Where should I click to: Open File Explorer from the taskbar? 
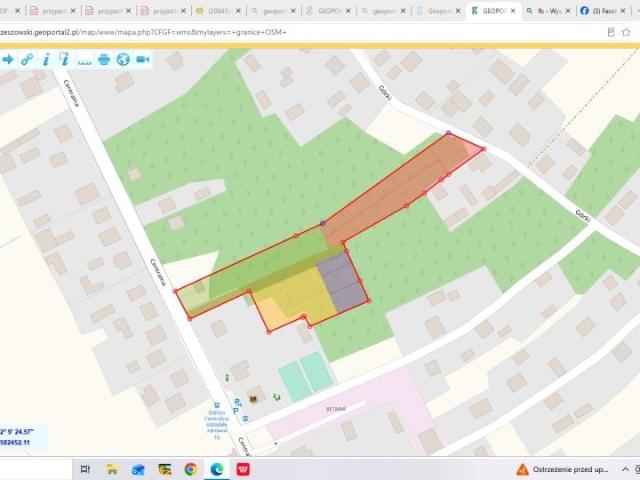[111, 469]
